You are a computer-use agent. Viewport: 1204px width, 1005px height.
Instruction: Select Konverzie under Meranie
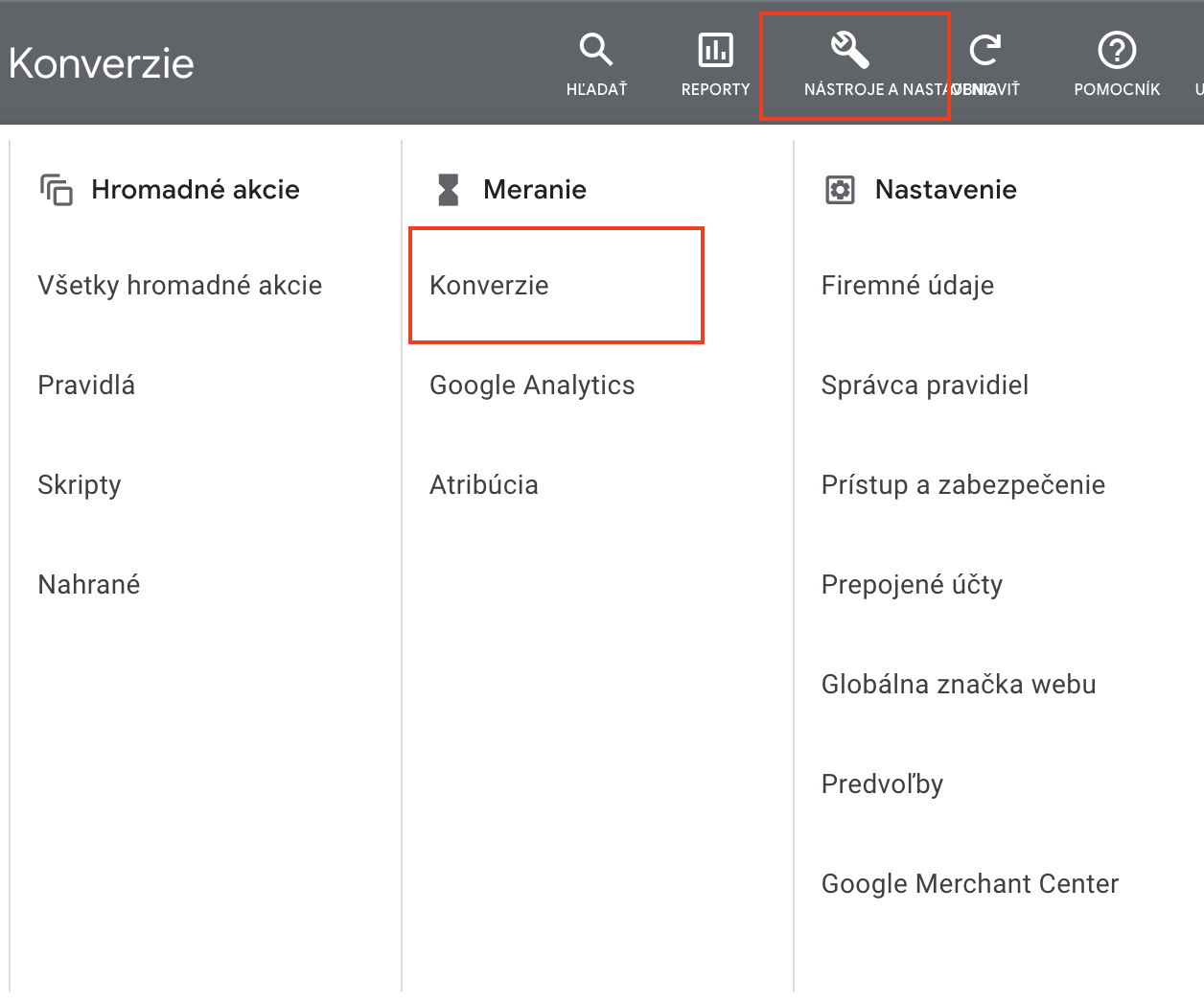tap(489, 286)
